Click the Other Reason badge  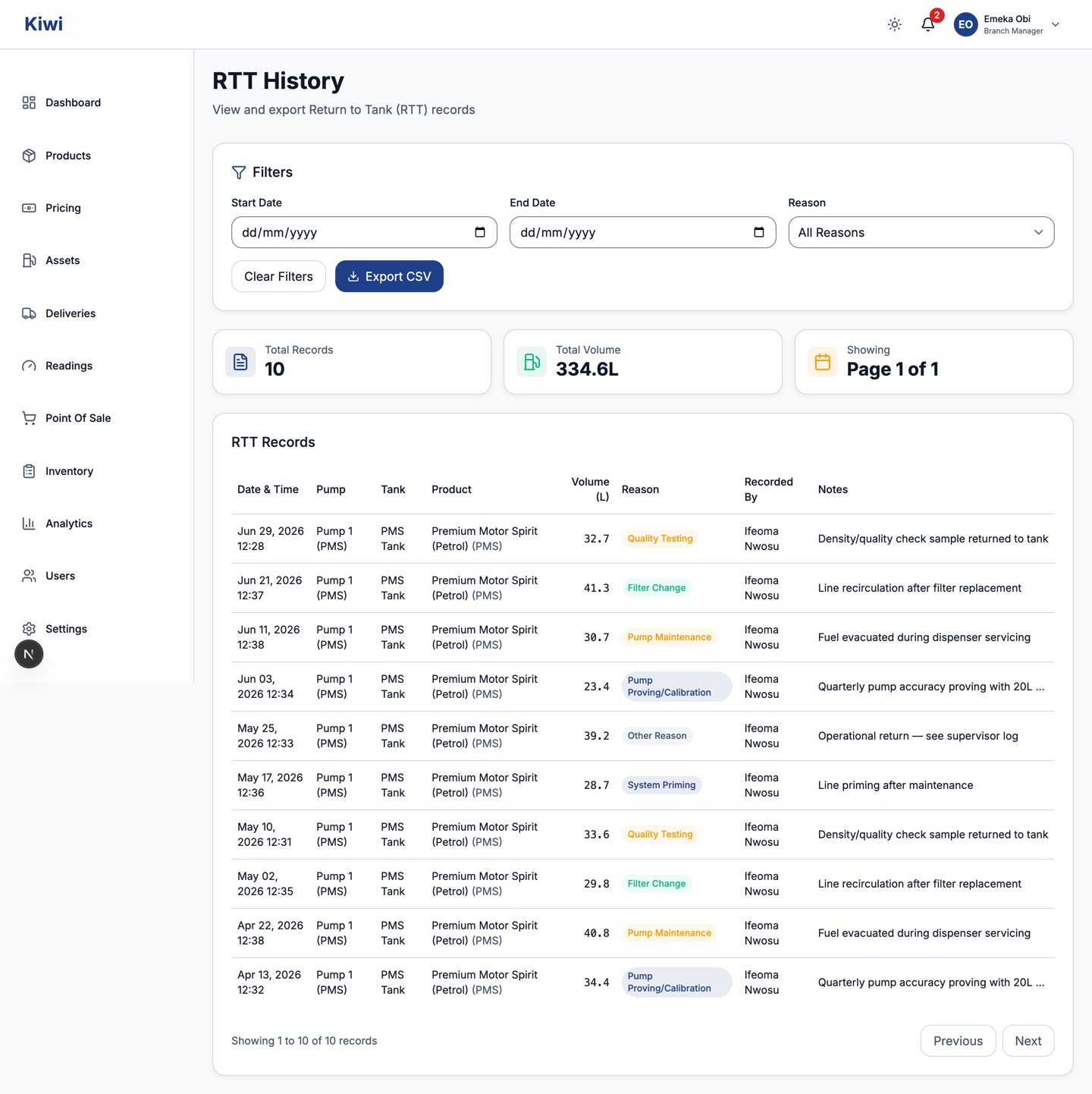[x=657, y=736]
